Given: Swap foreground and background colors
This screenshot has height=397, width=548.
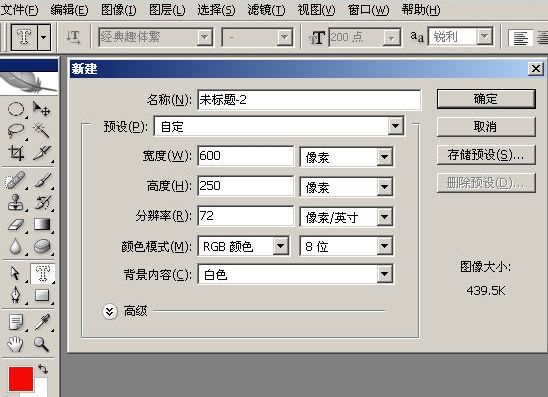Looking at the screenshot, I should coord(43,368).
